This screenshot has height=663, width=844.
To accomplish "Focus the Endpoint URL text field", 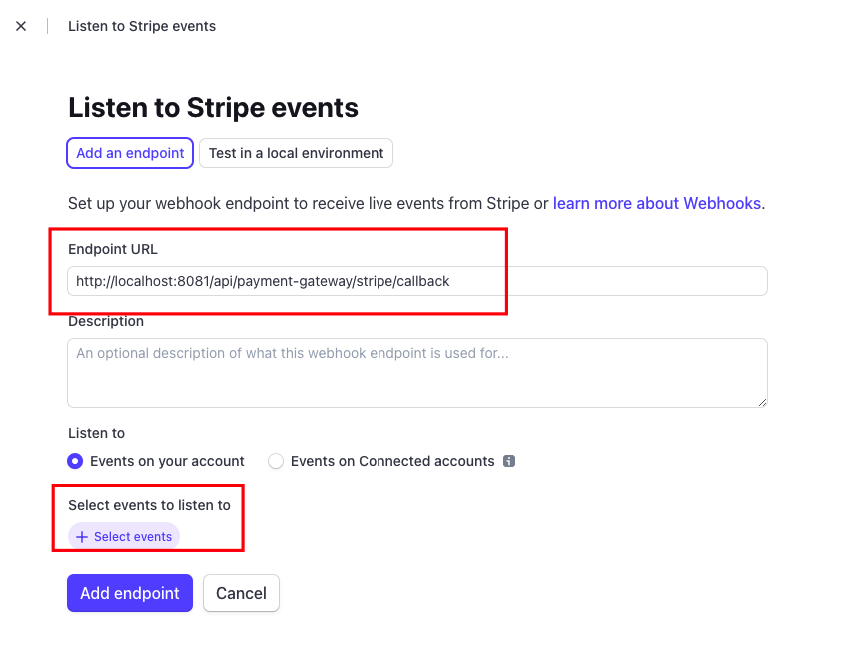I will pos(417,281).
